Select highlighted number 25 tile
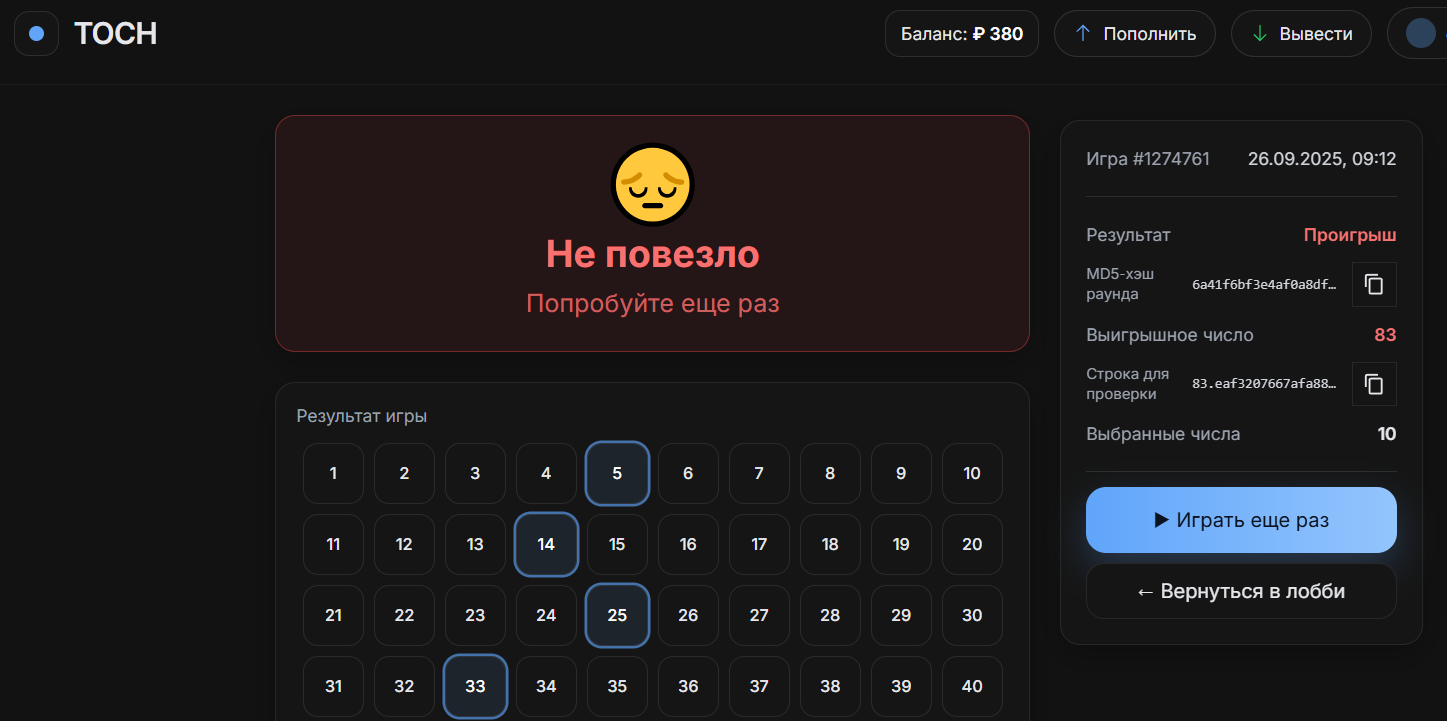The image size is (1447, 721). (x=617, y=616)
